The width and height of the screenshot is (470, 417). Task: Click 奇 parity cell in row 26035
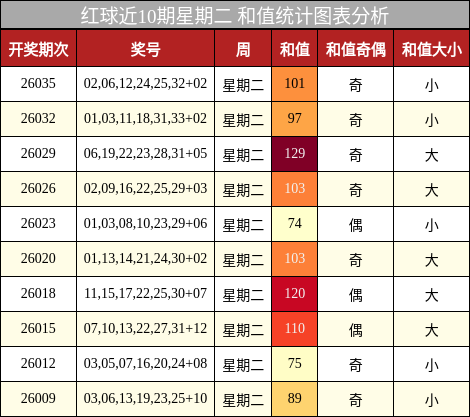click(x=356, y=85)
